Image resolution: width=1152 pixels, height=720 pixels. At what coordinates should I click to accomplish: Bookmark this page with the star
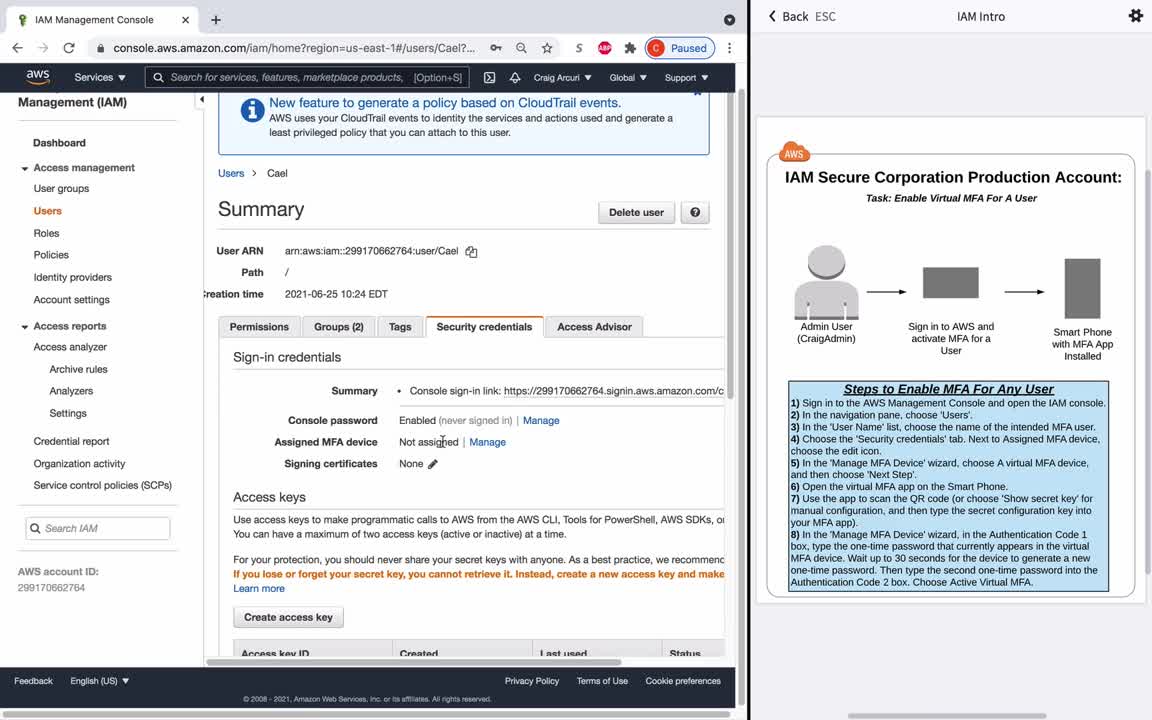point(547,48)
